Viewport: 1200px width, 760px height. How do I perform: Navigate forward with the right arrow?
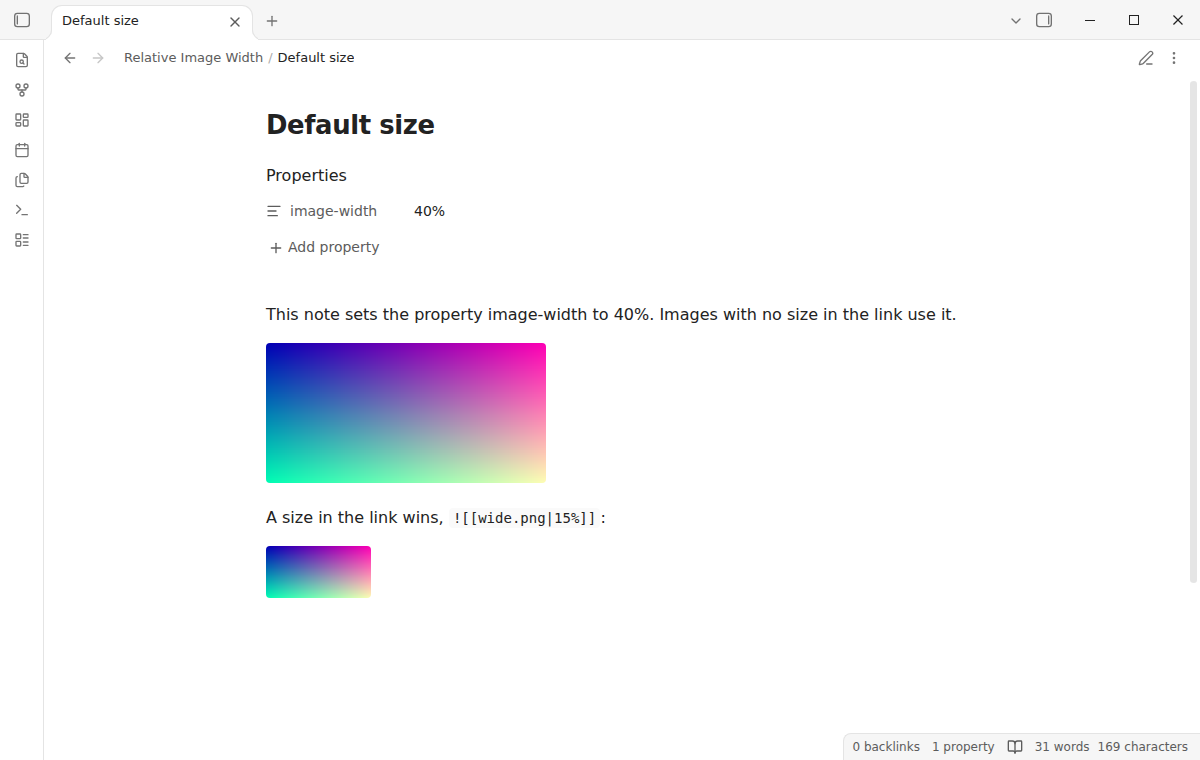(x=98, y=58)
